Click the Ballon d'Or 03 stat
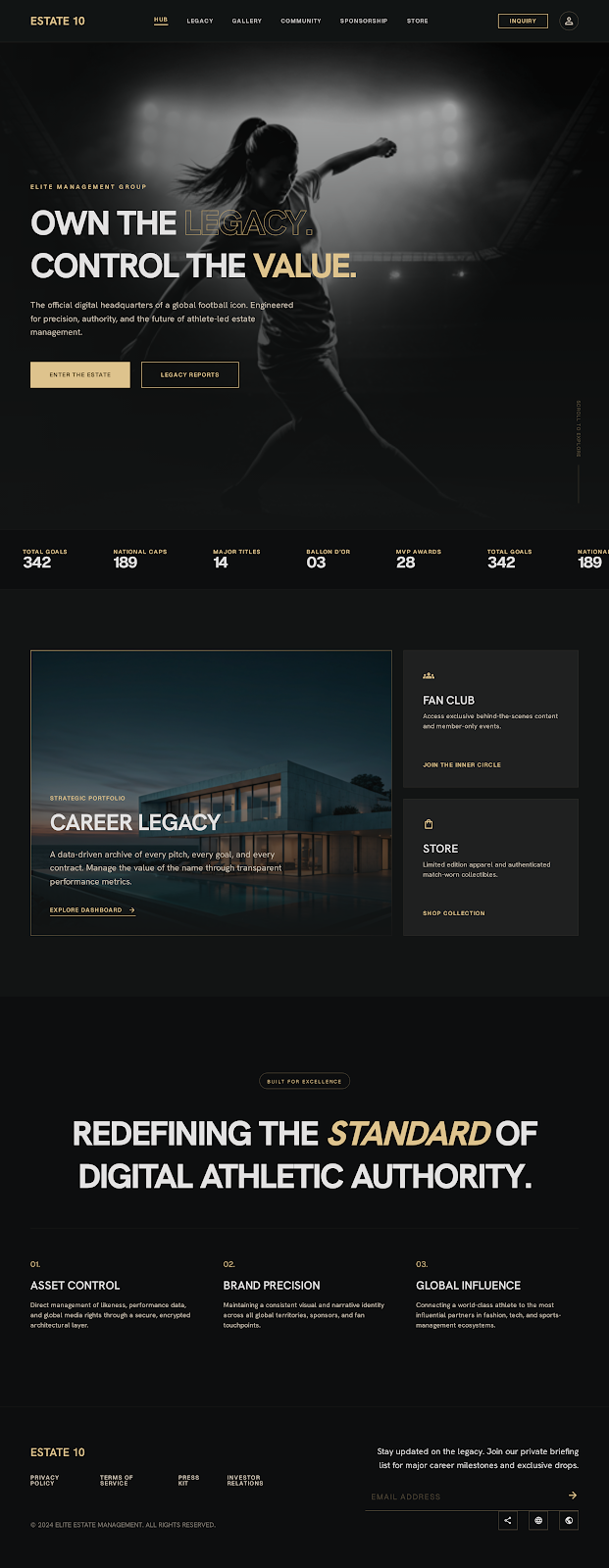 click(328, 559)
